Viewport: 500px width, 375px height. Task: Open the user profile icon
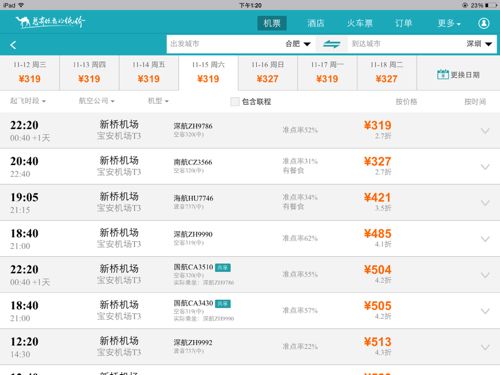484,23
